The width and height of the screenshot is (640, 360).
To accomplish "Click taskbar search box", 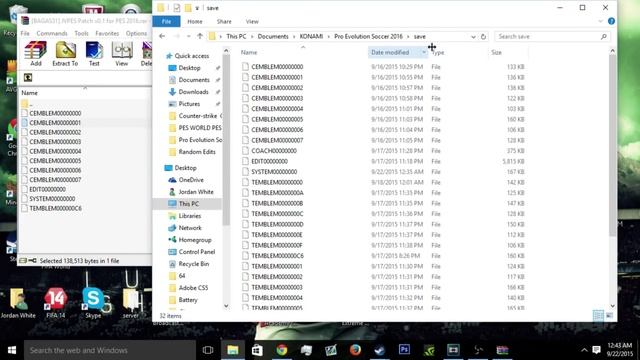I will click(x=110, y=350).
